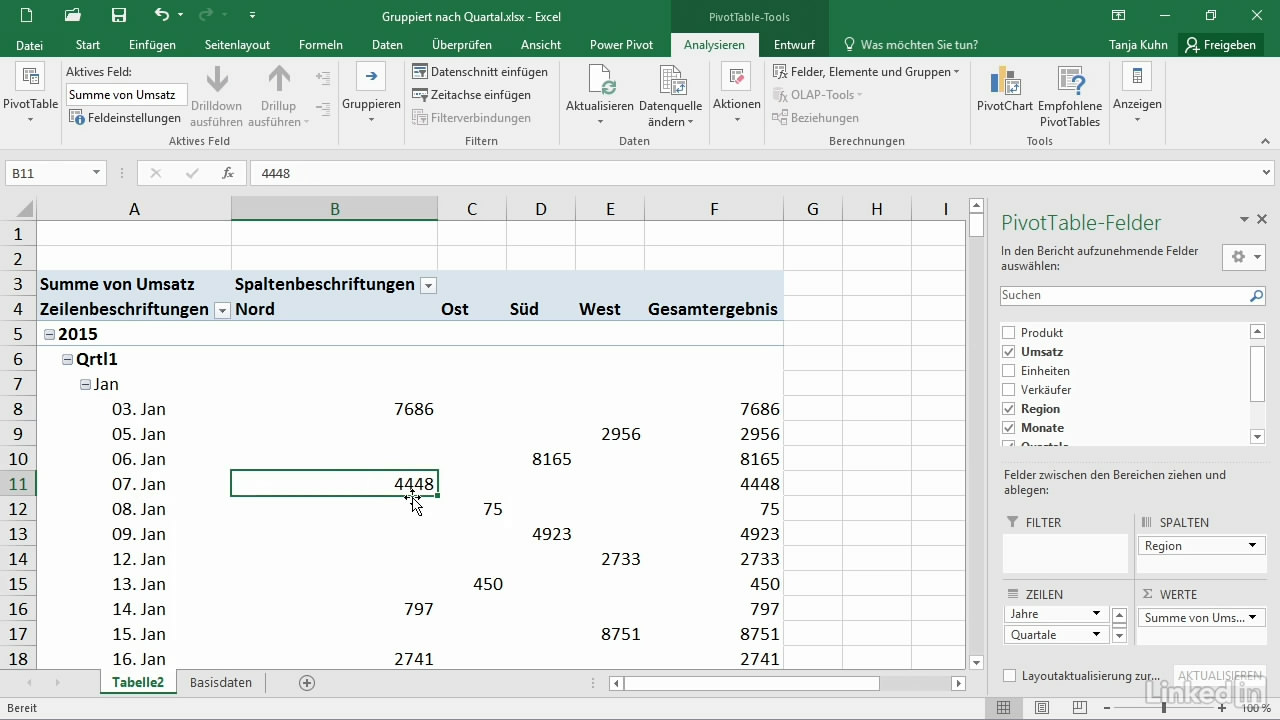
Task: Check the Einheiten field checkbox
Action: click(1009, 371)
